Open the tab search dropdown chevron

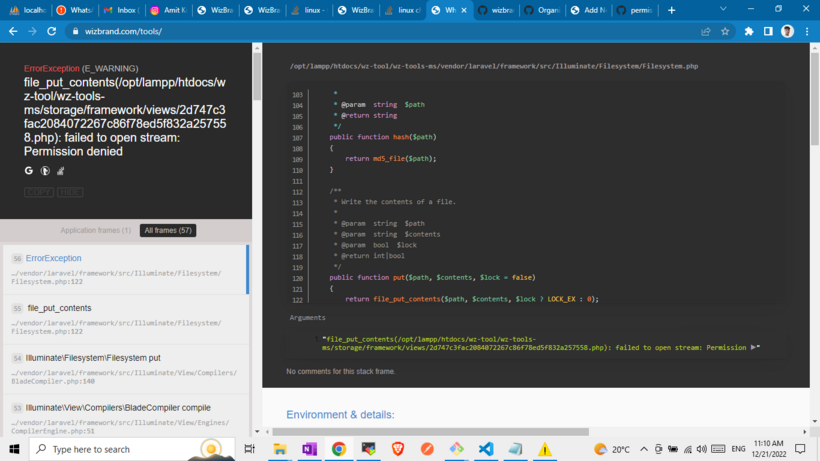tap(723, 9)
